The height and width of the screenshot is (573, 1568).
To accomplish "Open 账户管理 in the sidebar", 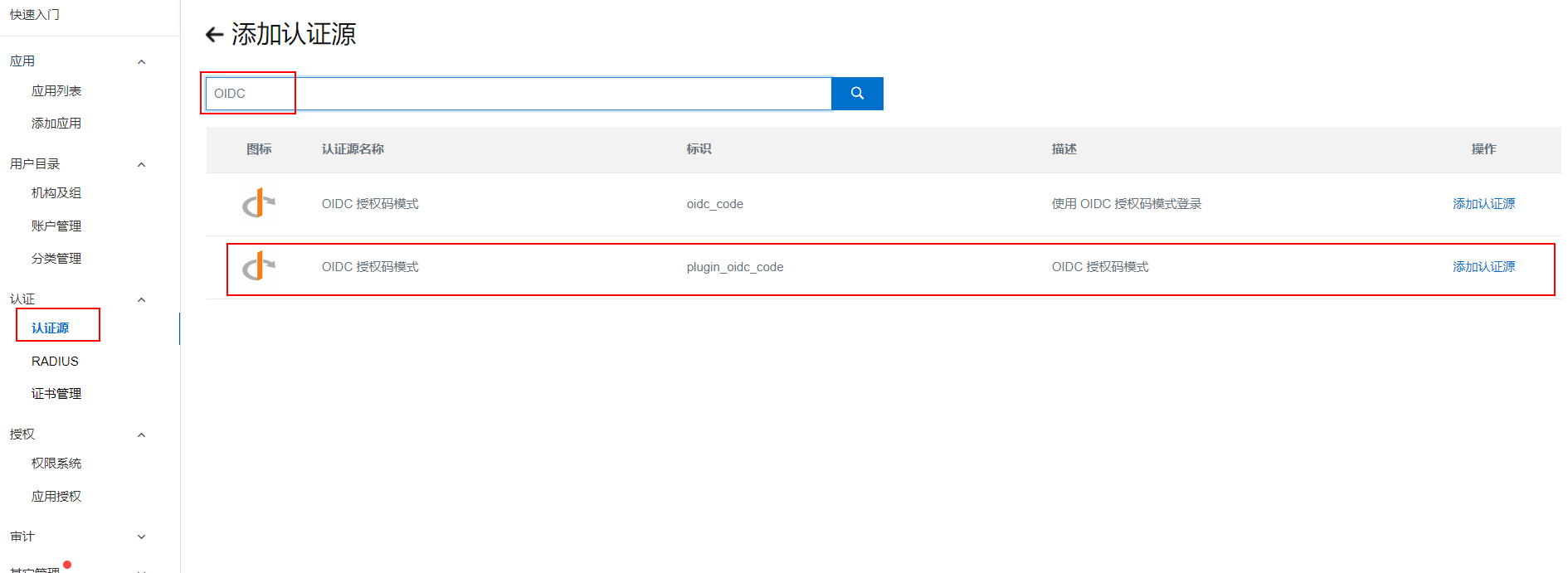I will (x=56, y=226).
